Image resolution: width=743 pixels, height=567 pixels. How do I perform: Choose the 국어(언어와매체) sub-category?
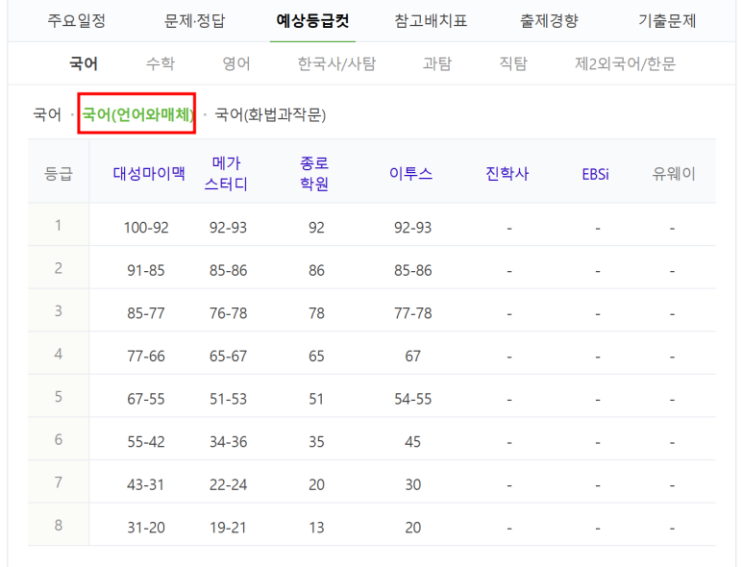[137, 115]
